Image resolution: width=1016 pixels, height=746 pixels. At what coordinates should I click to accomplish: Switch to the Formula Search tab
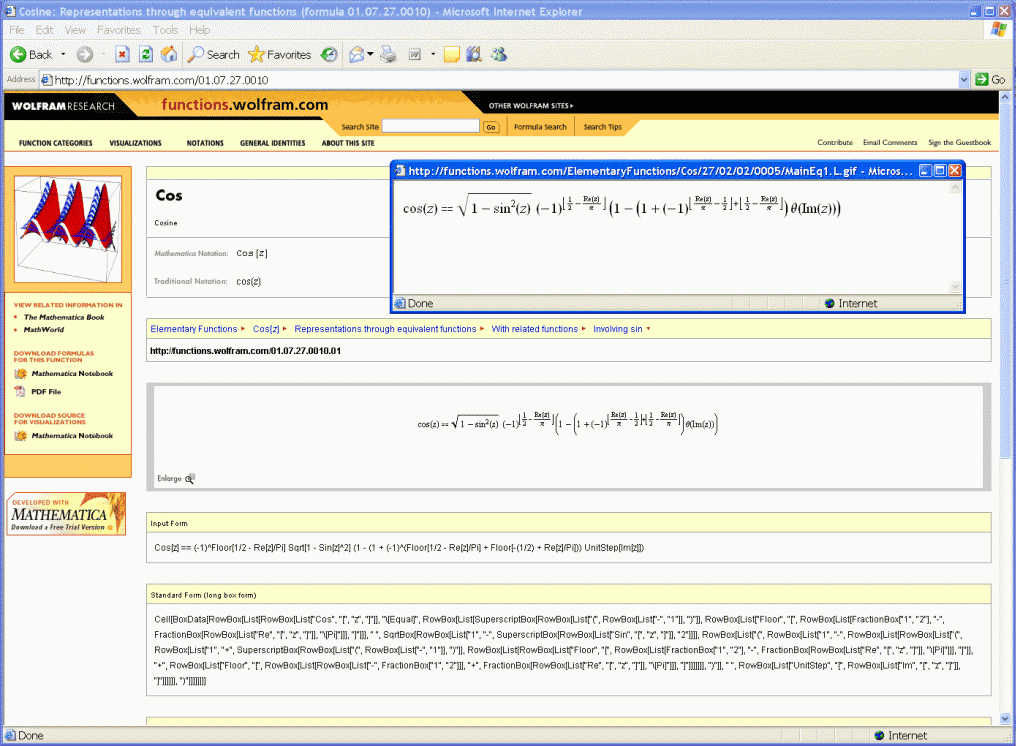pos(540,127)
